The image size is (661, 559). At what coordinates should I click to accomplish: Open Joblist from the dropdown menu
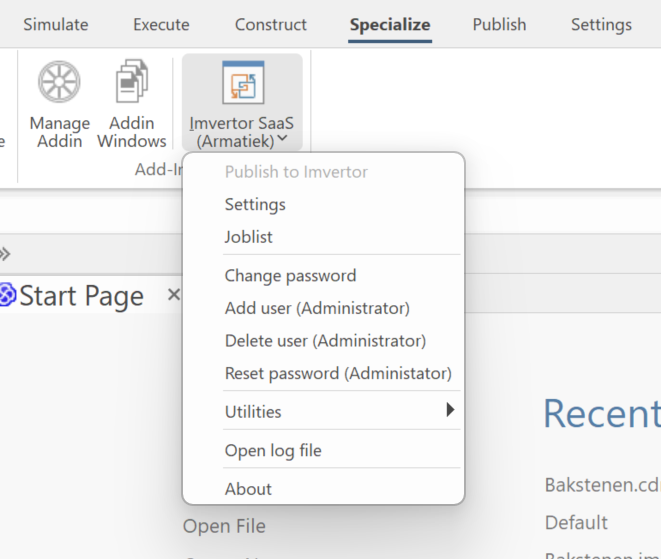[x=249, y=237]
